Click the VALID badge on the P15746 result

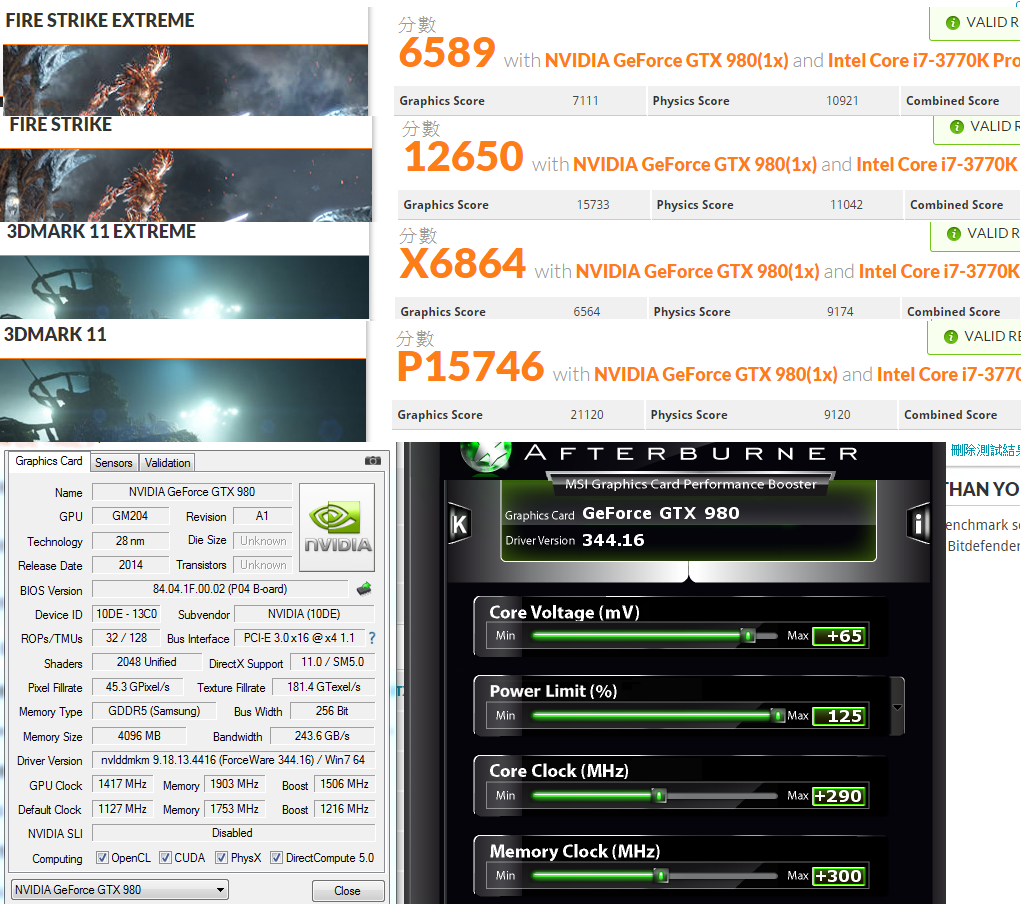(x=974, y=337)
